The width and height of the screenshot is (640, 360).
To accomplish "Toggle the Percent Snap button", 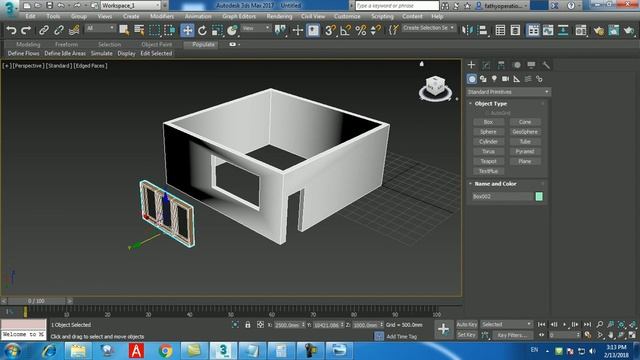I will tap(361, 30).
